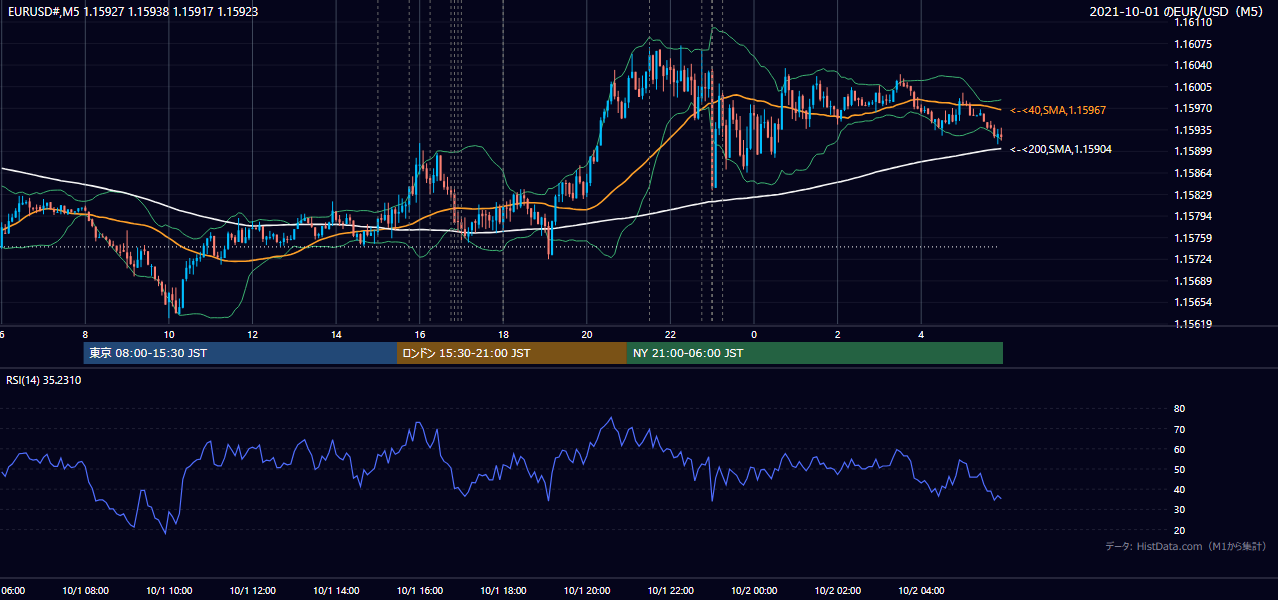Click the RSI 30 level label

click(x=1179, y=510)
